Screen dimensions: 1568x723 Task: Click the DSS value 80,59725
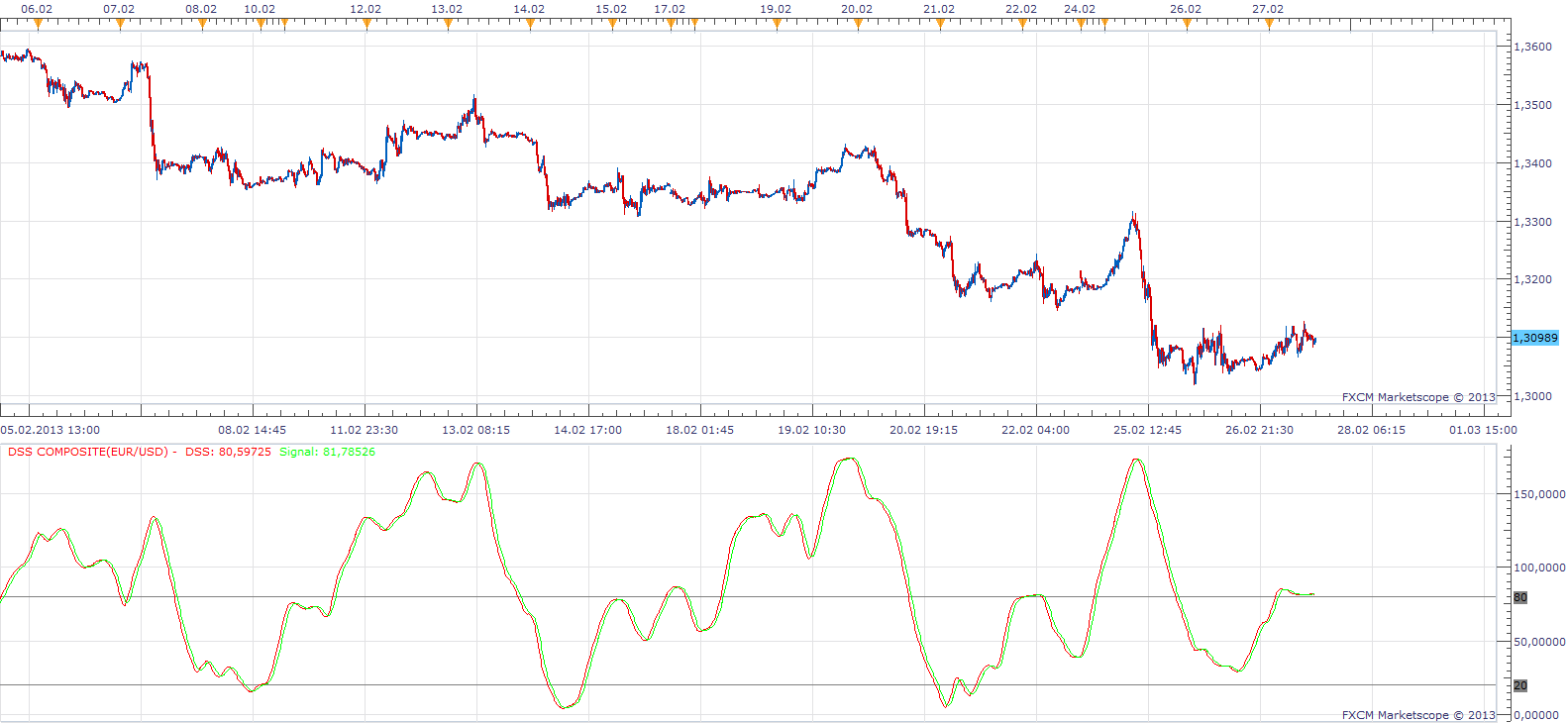coord(243,452)
